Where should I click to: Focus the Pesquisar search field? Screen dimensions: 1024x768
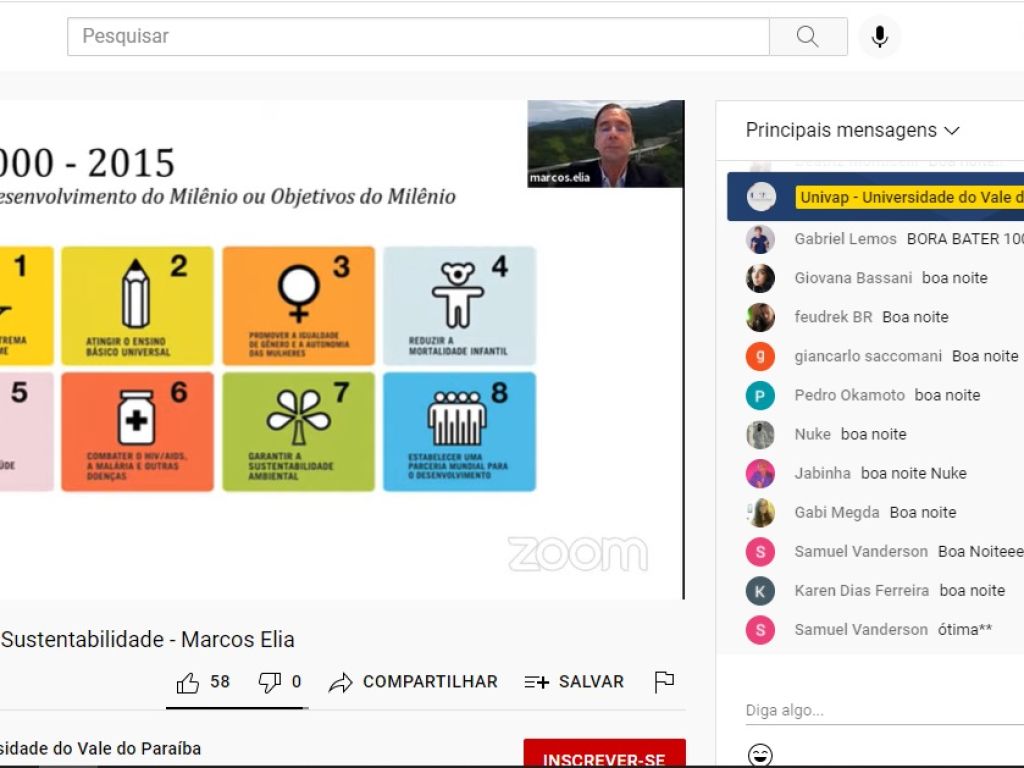pyautogui.click(x=418, y=37)
